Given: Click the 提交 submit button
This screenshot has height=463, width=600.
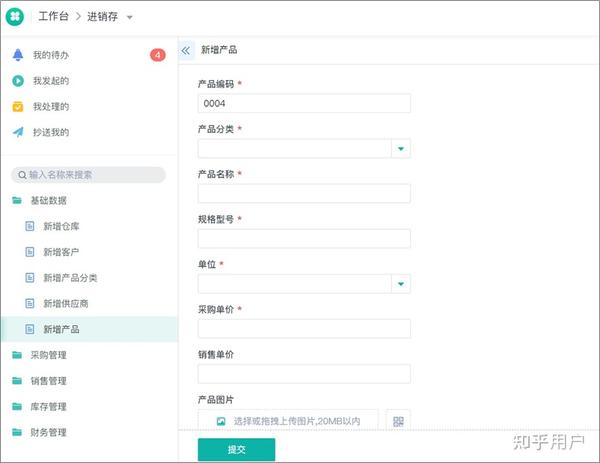Looking at the screenshot, I should click(236, 450).
